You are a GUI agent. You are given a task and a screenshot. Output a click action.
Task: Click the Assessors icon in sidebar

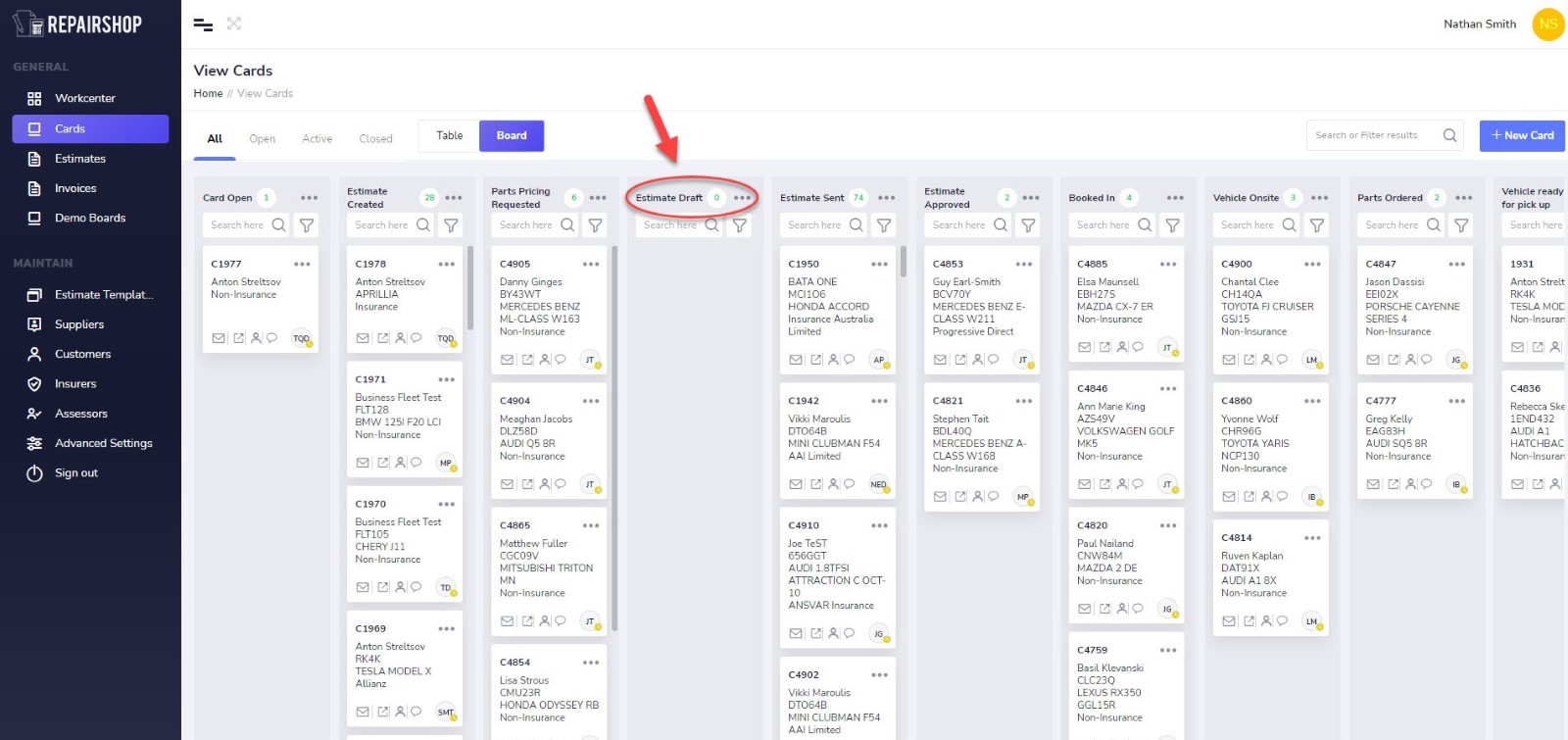34,414
